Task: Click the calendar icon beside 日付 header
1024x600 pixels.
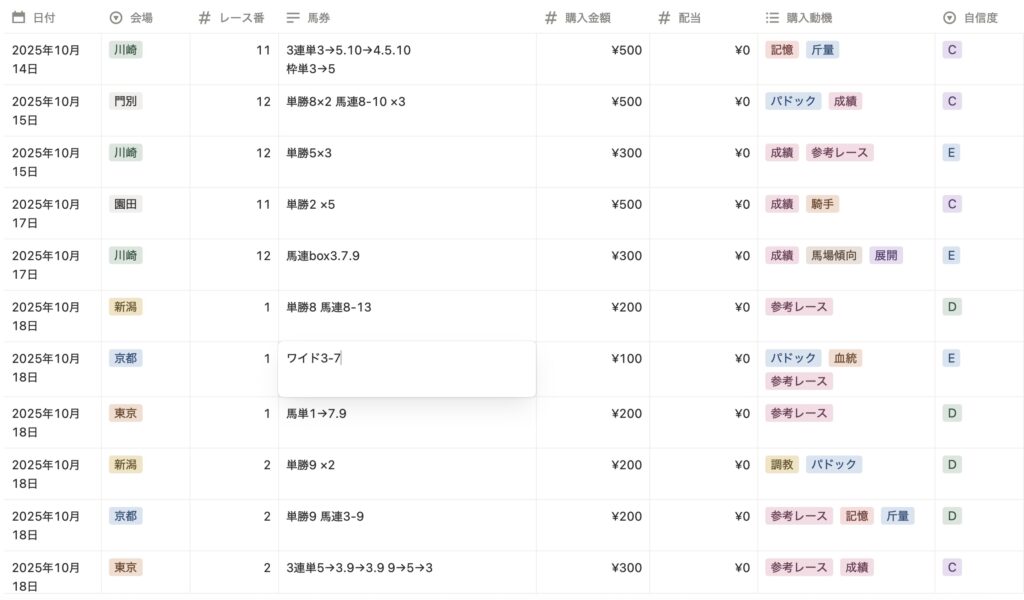Action: [x=18, y=18]
